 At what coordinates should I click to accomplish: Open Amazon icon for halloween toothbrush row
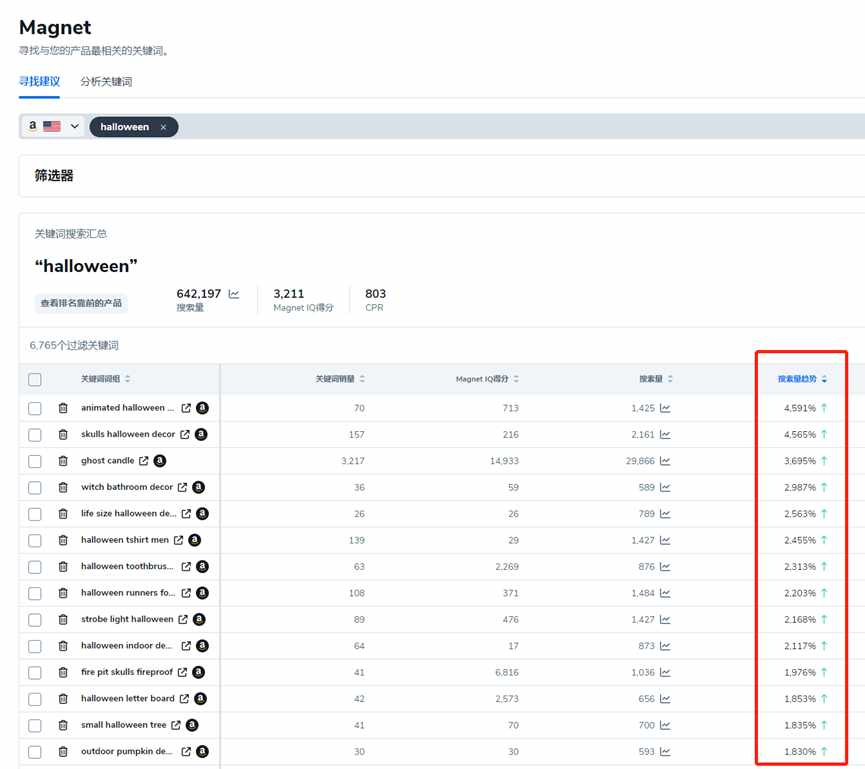click(x=202, y=567)
